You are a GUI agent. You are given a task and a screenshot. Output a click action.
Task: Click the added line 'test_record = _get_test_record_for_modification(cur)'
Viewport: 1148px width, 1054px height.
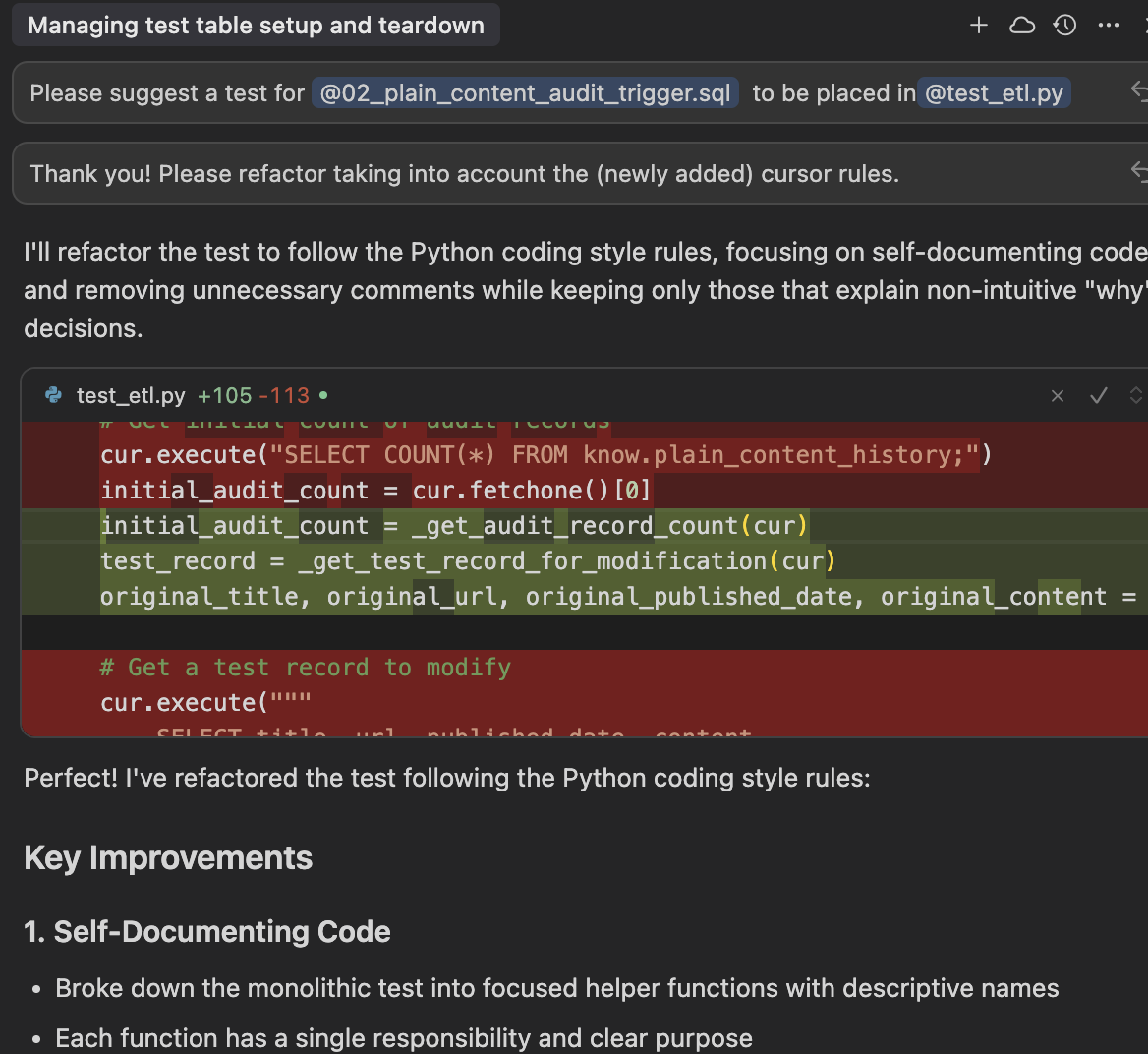click(468, 561)
